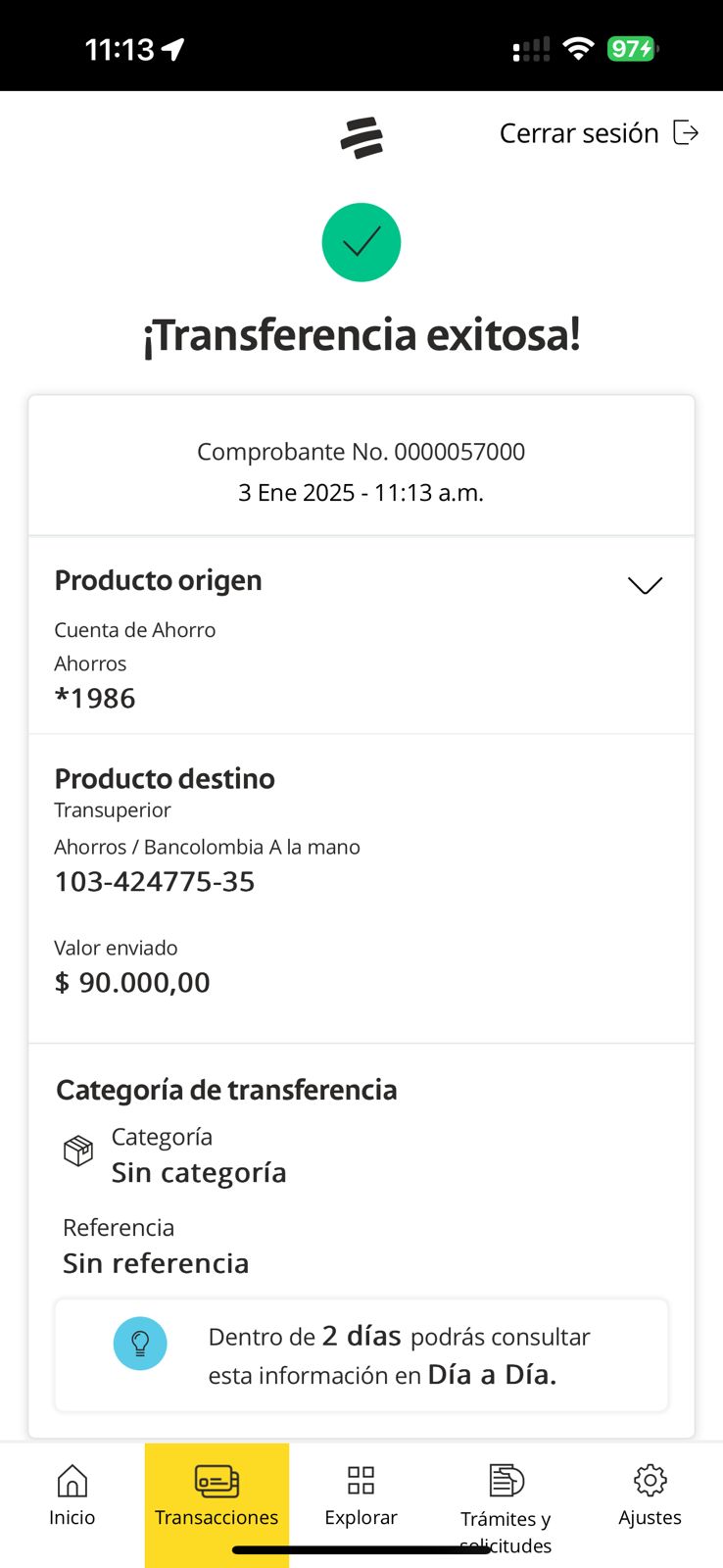This screenshot has height=1568, width=723.
Task: Select the destination account number 103-424775-35
Action: click(x=155, y=882)
